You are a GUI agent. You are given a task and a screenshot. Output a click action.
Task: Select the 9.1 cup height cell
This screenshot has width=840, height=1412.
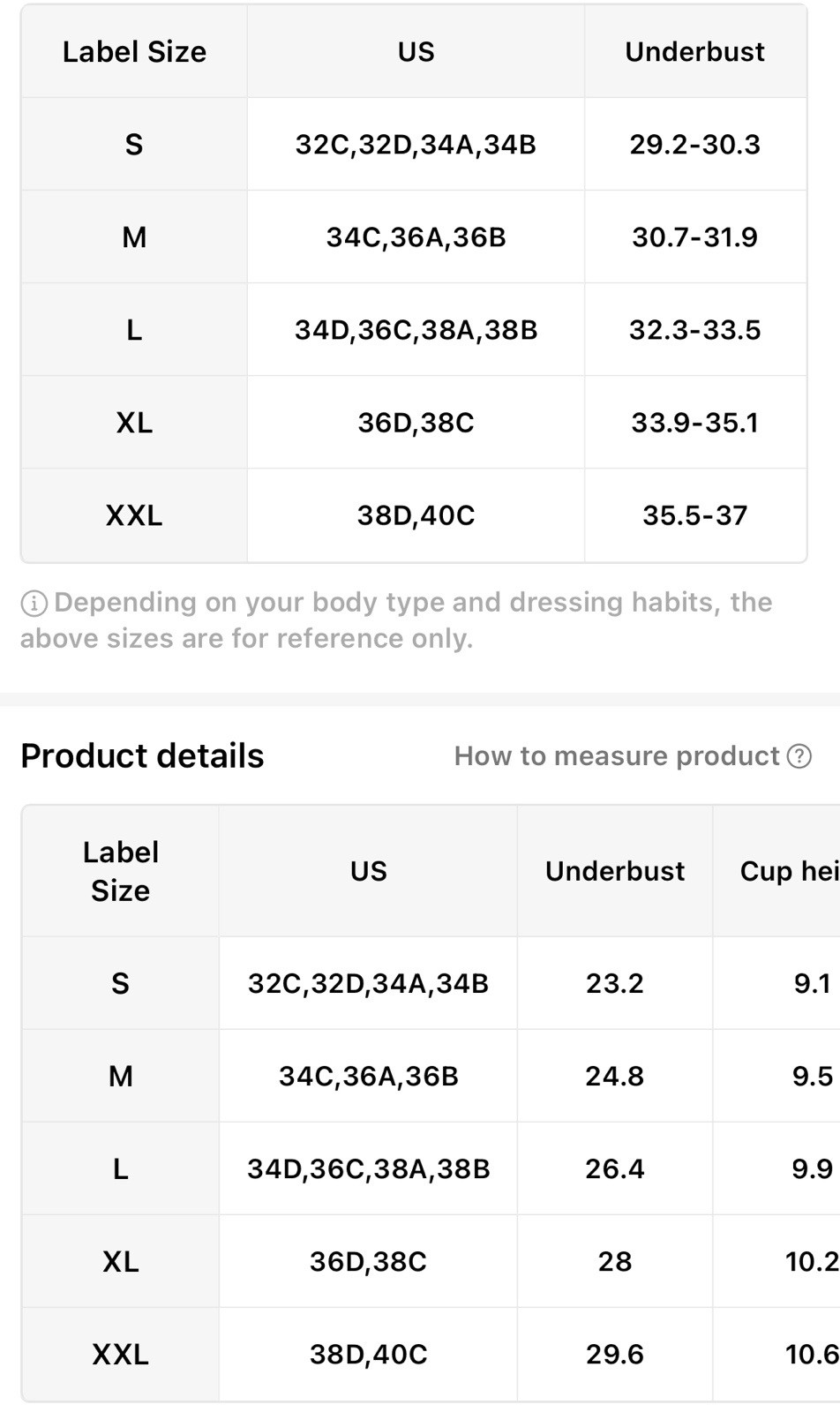tap(812, 983)
